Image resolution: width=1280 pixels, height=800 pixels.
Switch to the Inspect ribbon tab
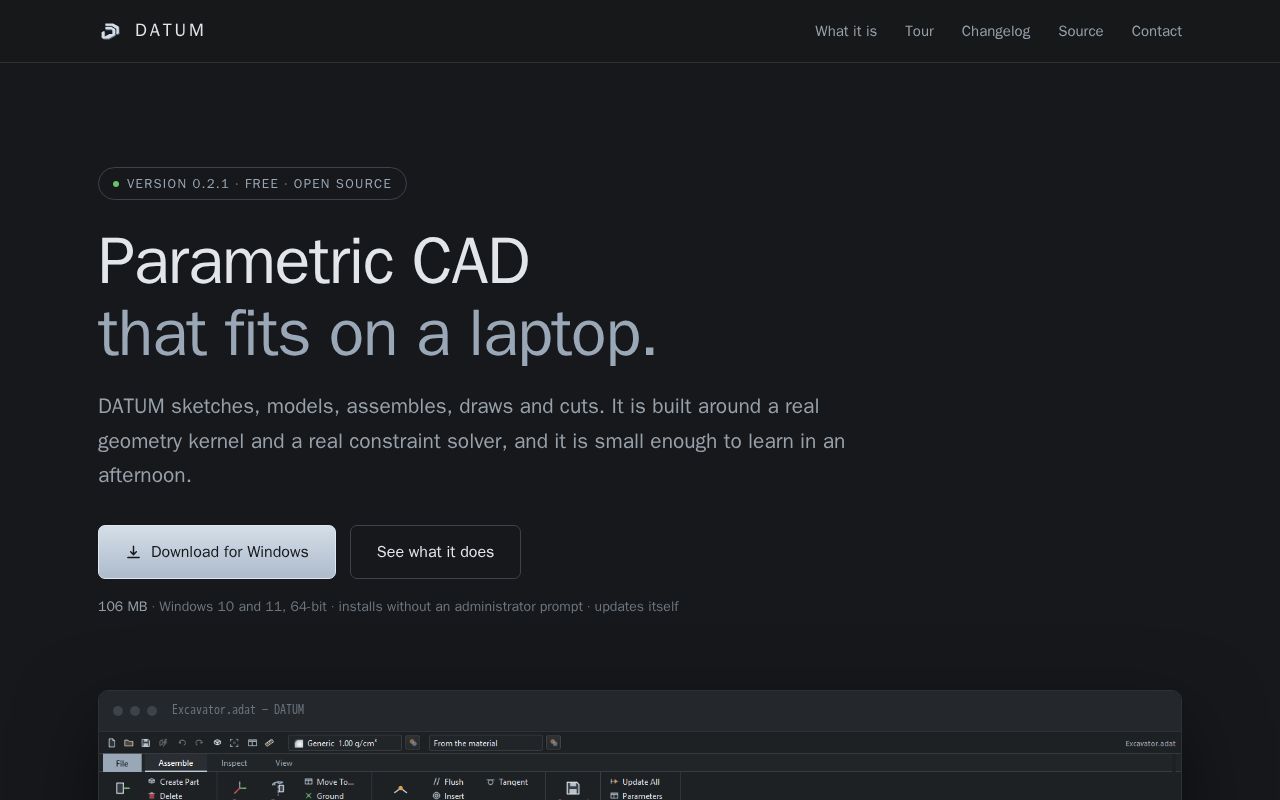coord(234,763)
